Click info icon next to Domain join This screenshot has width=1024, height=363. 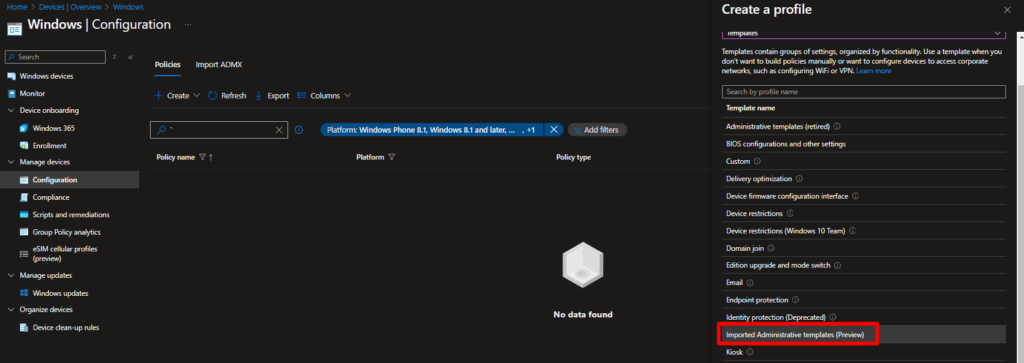pos(771,248)
